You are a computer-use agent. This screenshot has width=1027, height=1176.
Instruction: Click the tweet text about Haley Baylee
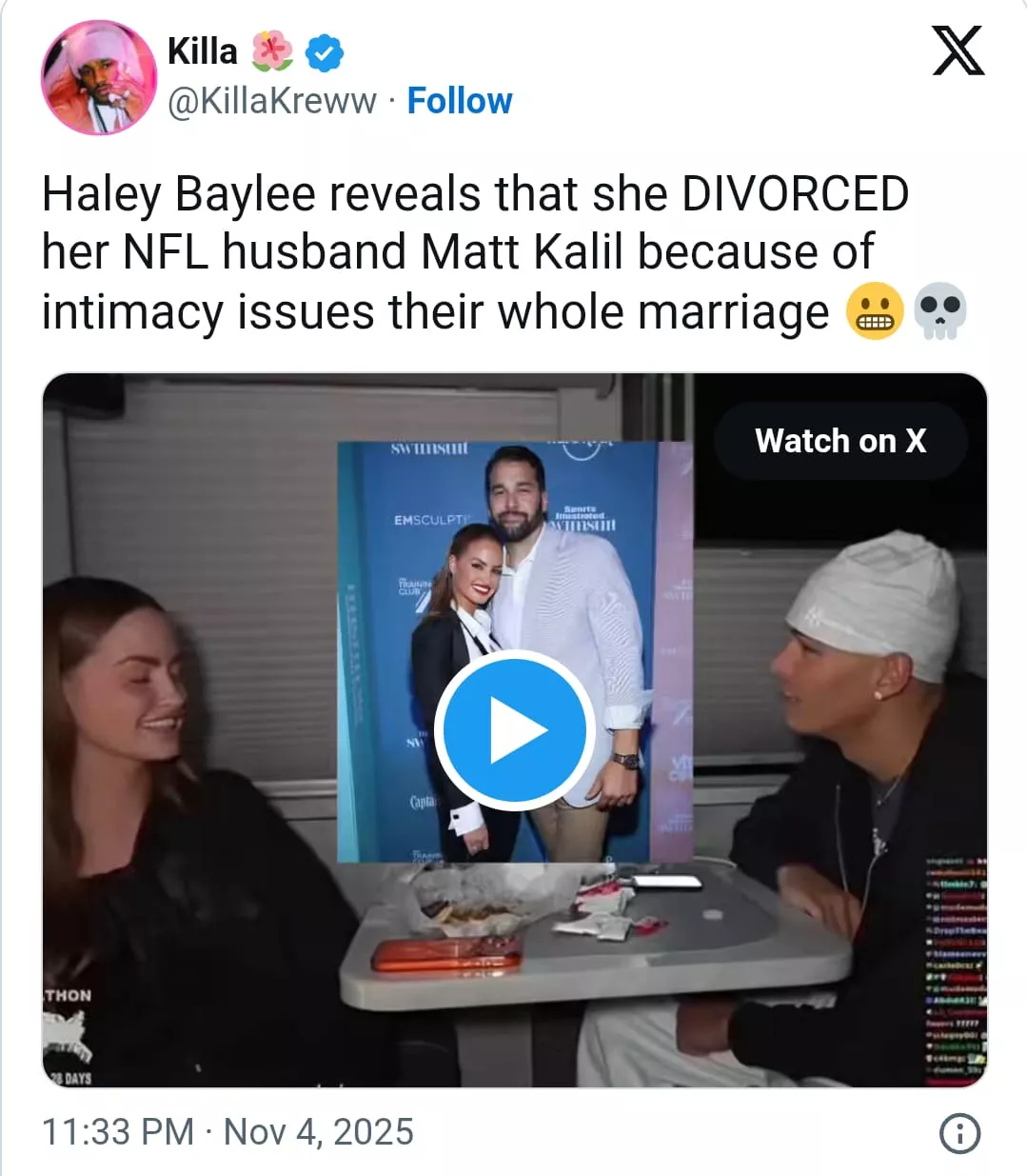(x=476, y=253)
